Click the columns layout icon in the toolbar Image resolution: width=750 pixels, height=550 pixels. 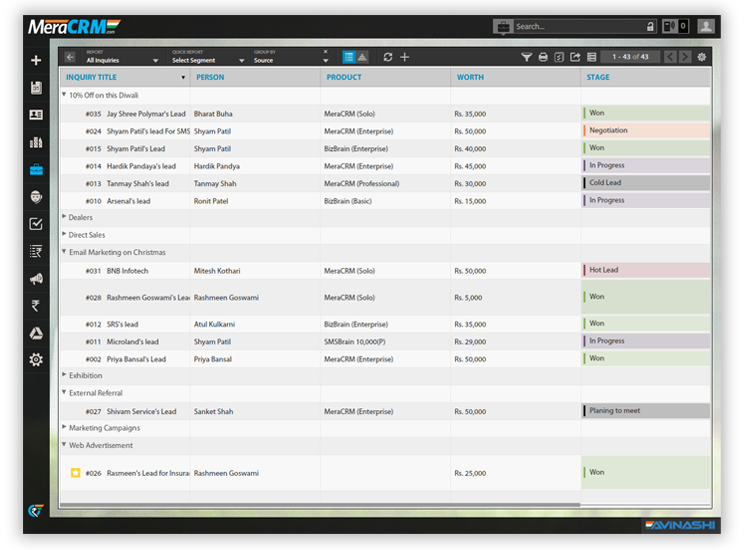(592, 57)
